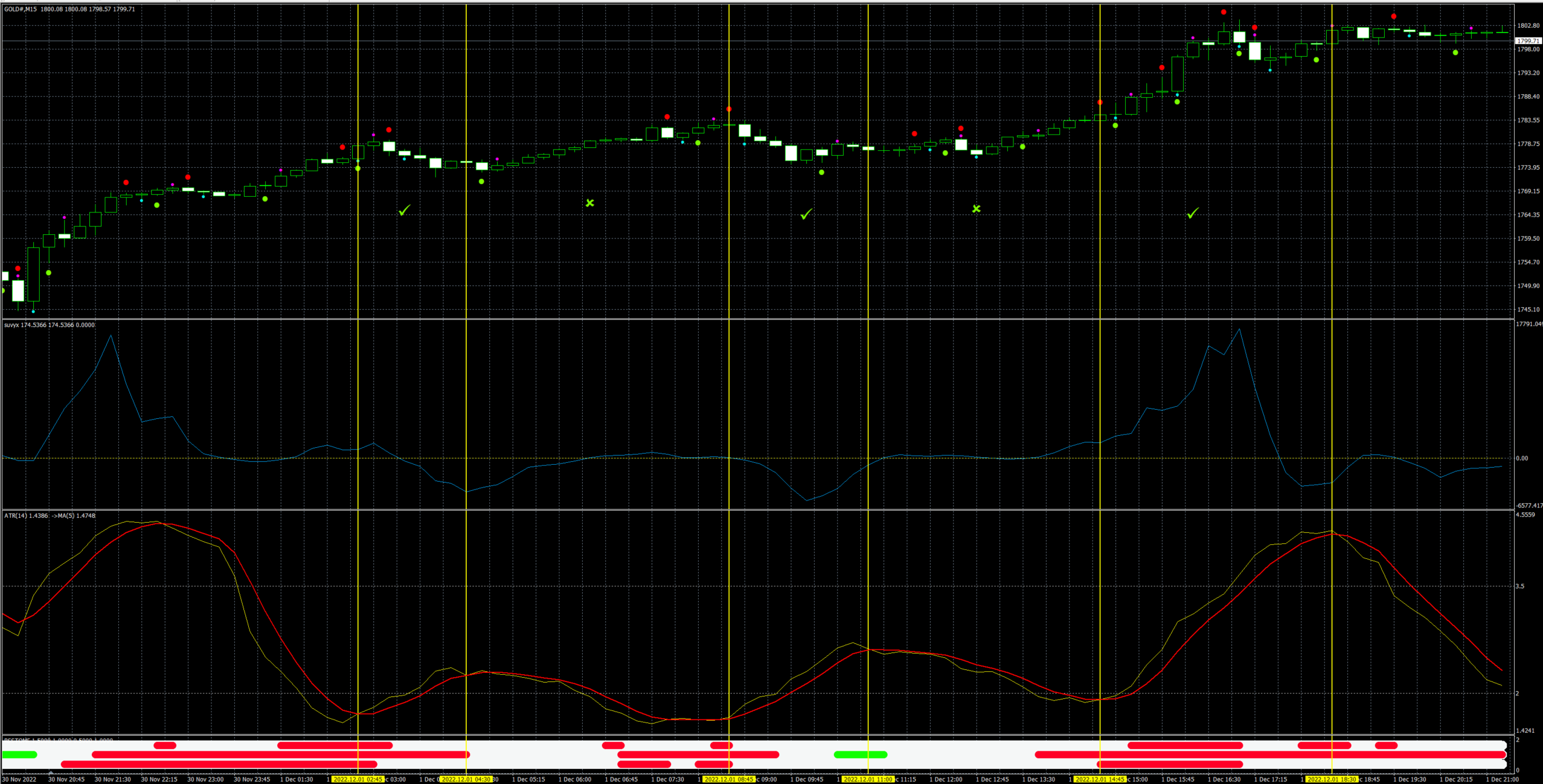The height and width of the screenshot is (784, 1543).
Task: Click the green checkmark between 08:45 and 11:00 lines
Action: pyautogui.click(x=806, y=214)
